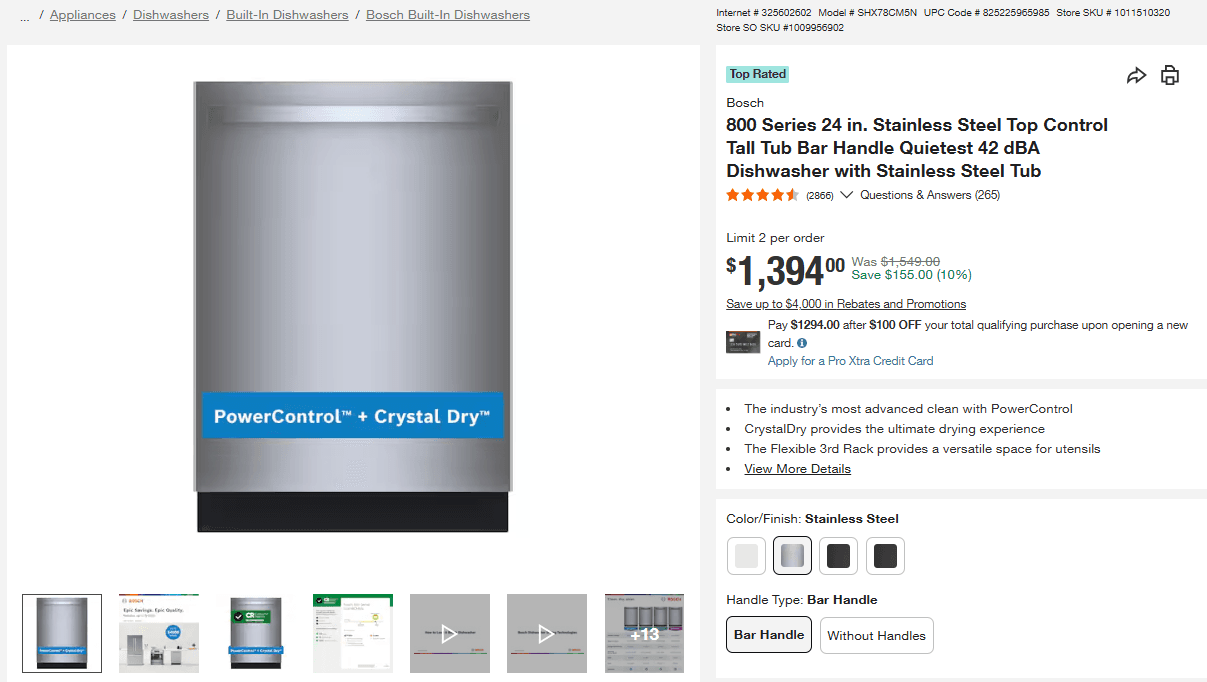This screenshot has width=1207, height=682.
Task: Select the Bar Handle option
Action: pos(768,635)
